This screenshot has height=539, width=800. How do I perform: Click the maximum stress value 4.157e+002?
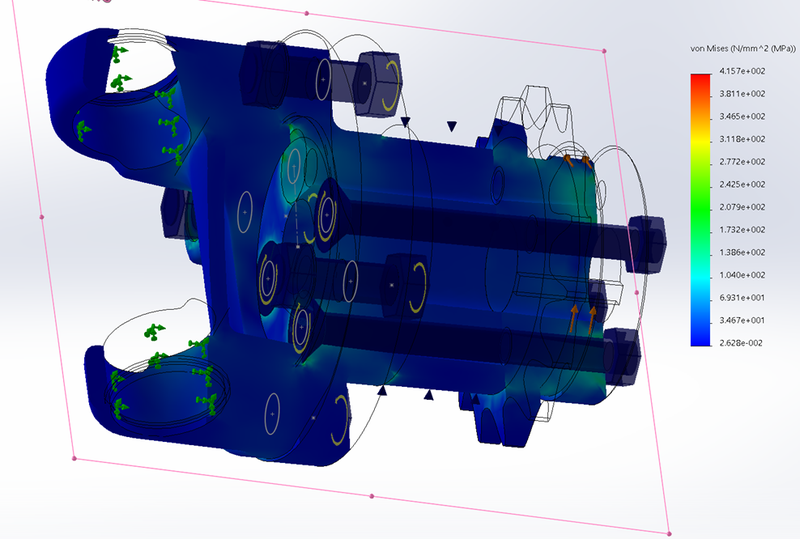tap(742, 71)
